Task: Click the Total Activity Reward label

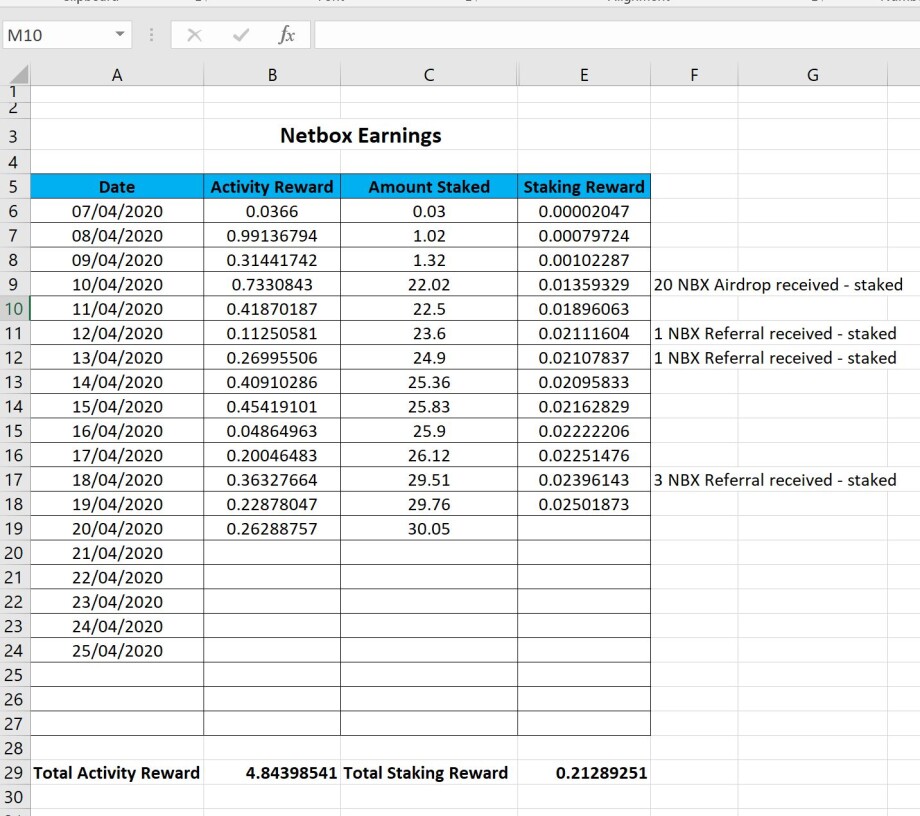Action: point(116,773)
